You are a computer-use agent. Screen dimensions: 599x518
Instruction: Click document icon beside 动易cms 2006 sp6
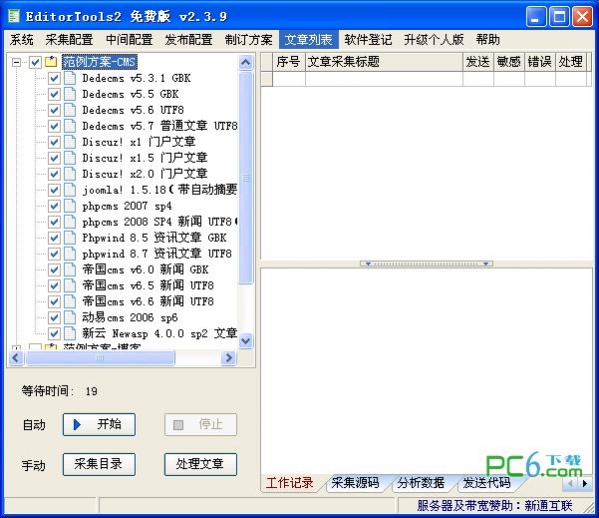pos(70,317)
